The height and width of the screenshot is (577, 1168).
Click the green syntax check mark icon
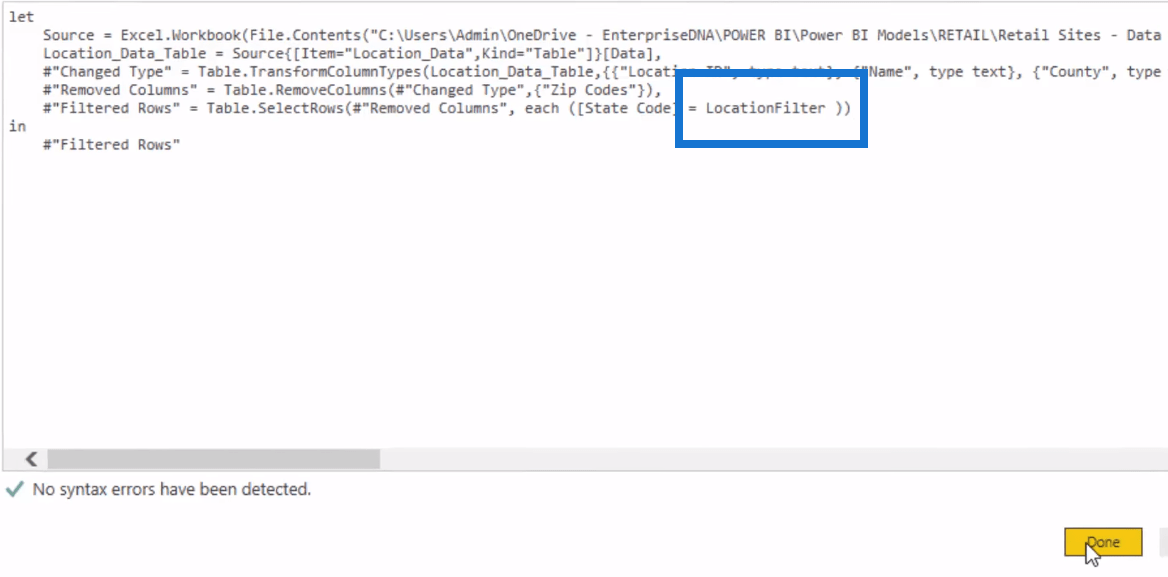(14, 489)
